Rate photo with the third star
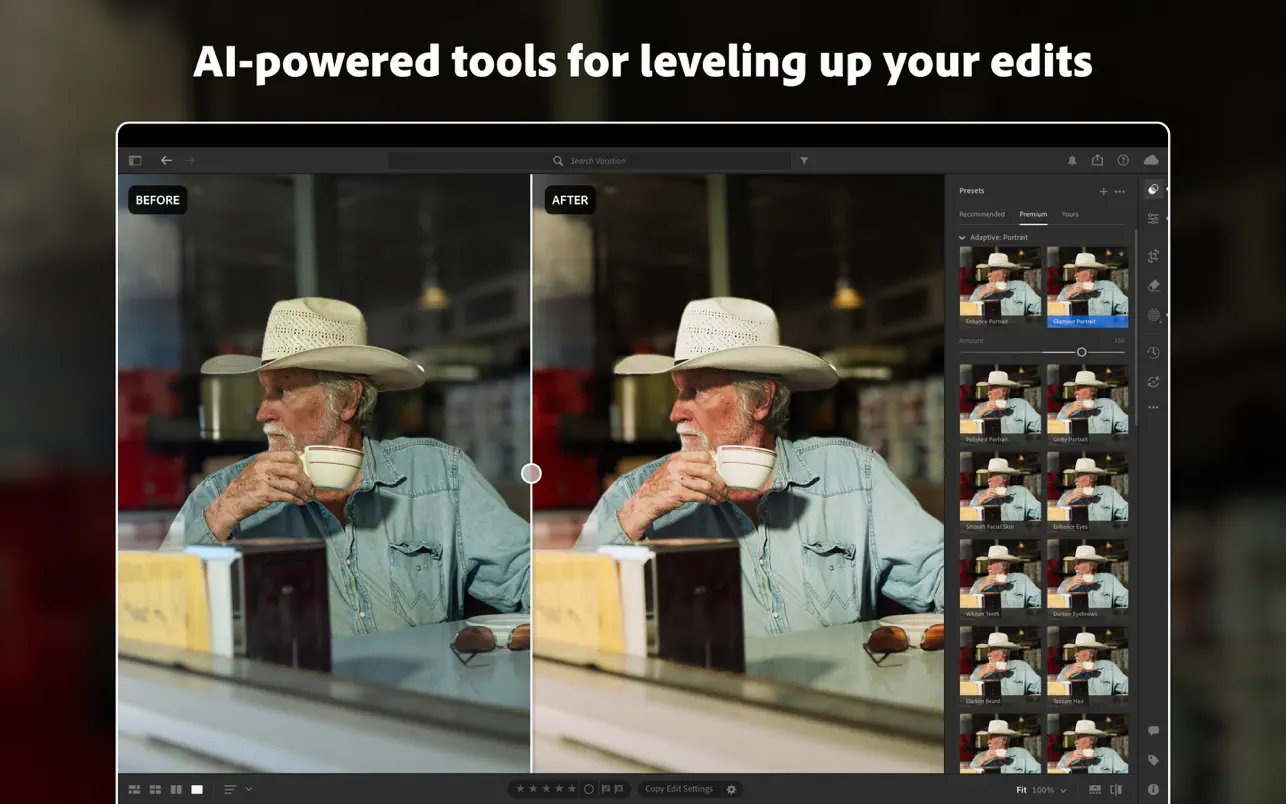The height and width of the screenshot is (804, 1286). pos(546,789)
